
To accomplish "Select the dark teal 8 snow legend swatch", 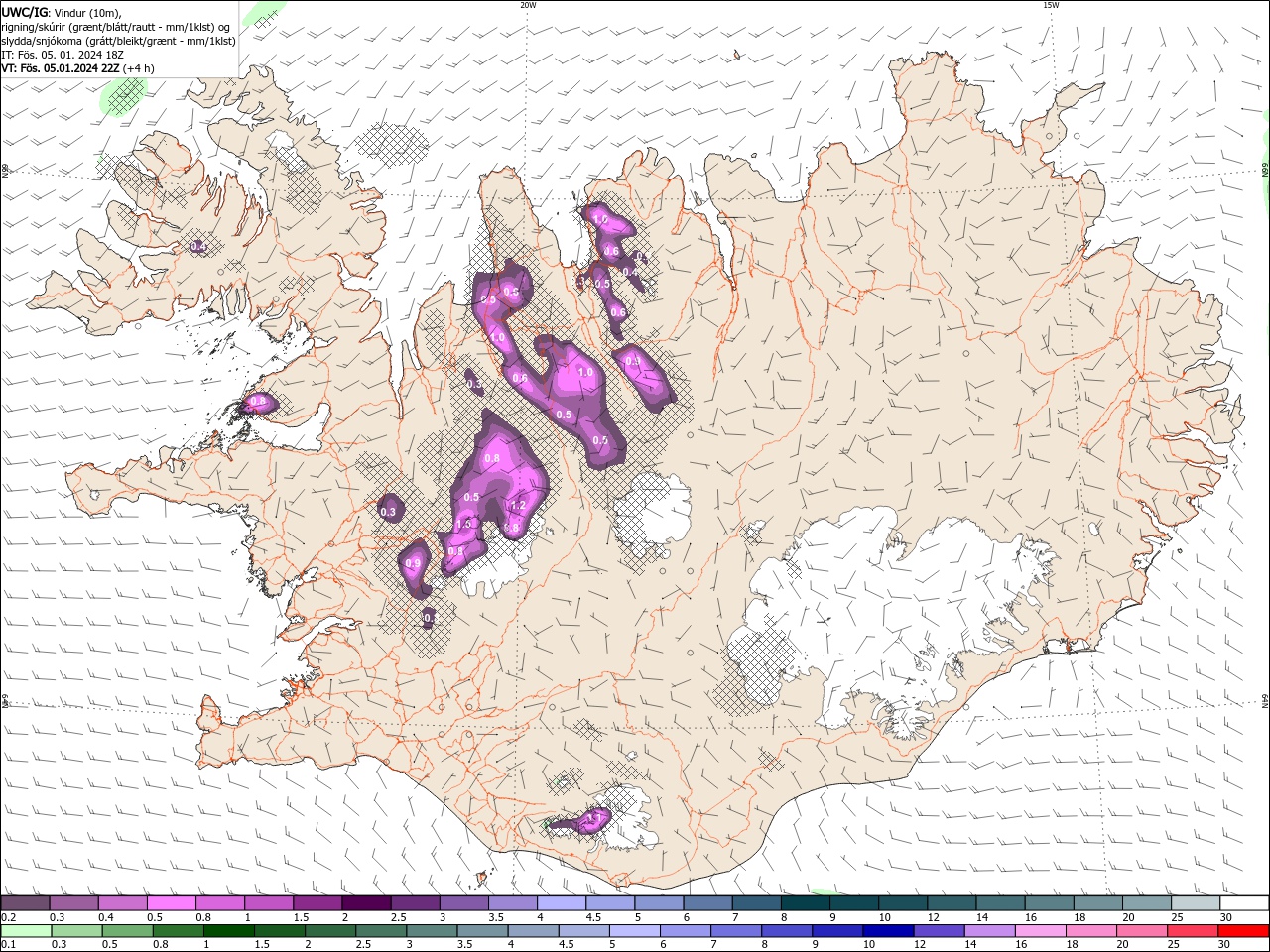I will point(805,903).
